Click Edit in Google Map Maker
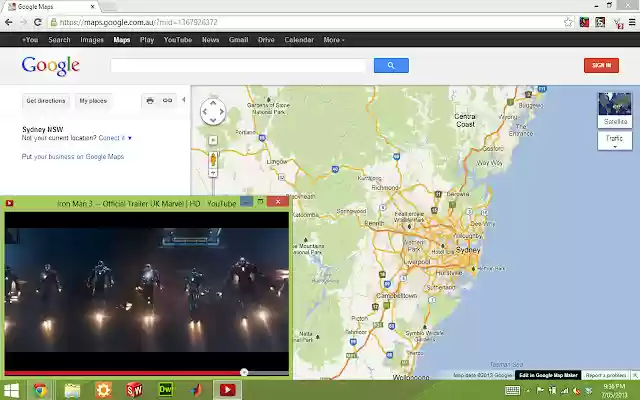 pyautogui.click(x=548, y=375)
